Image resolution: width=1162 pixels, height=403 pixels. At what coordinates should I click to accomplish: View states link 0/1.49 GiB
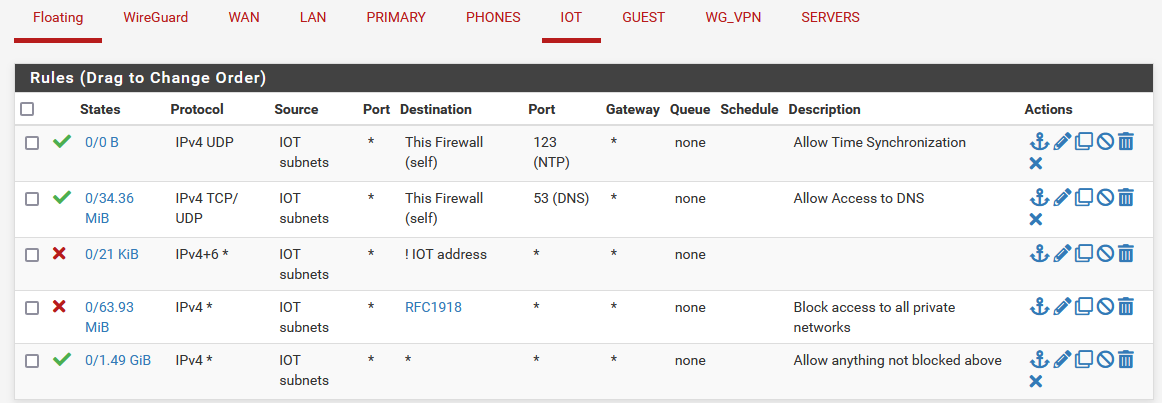point(118,361)
